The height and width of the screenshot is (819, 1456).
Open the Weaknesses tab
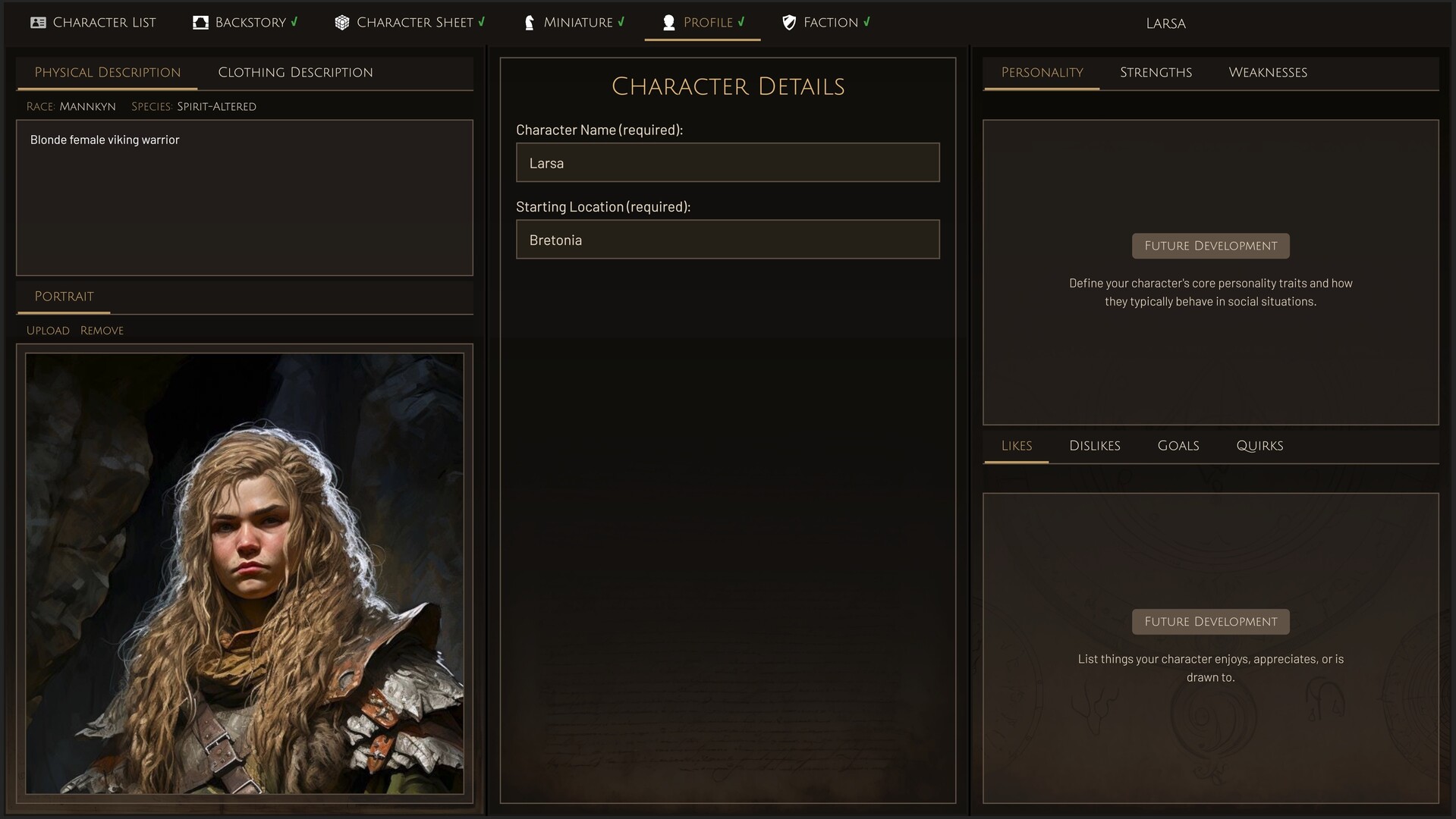coord(1267,72)
